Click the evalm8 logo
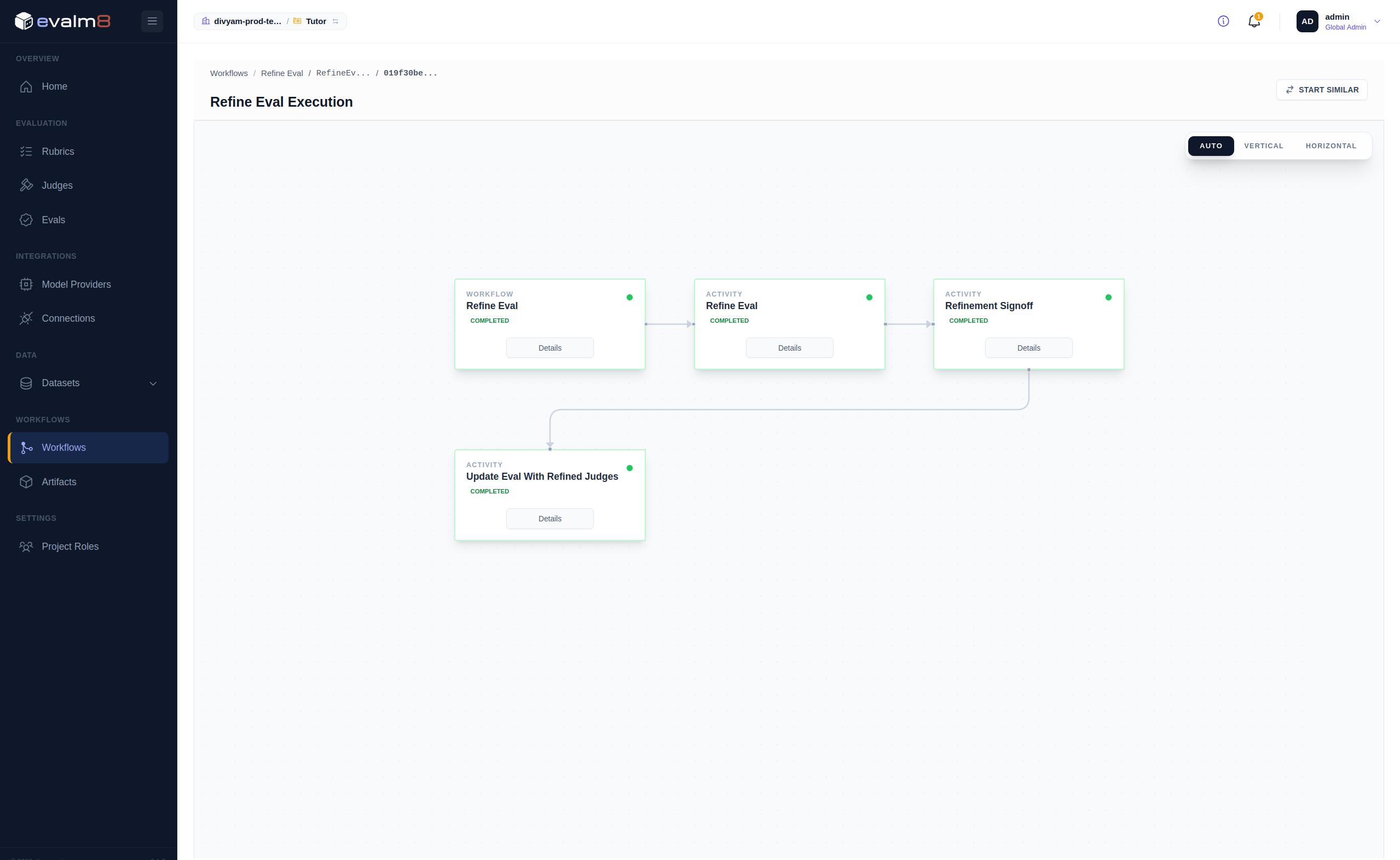Image resolution: width=1400 pixels, height=860 pixels. pyautogui.click(x=62, y=21)
